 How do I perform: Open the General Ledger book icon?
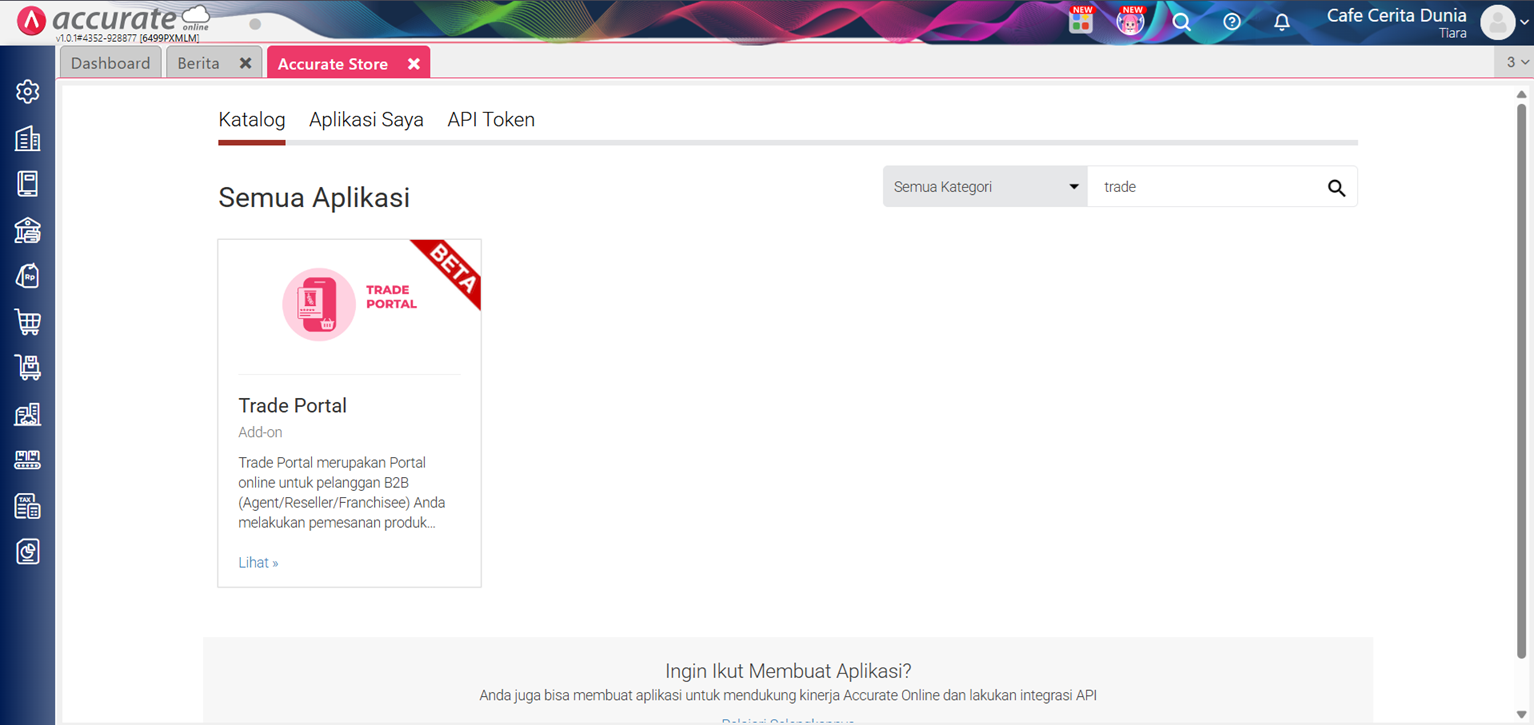pos(28,184)
